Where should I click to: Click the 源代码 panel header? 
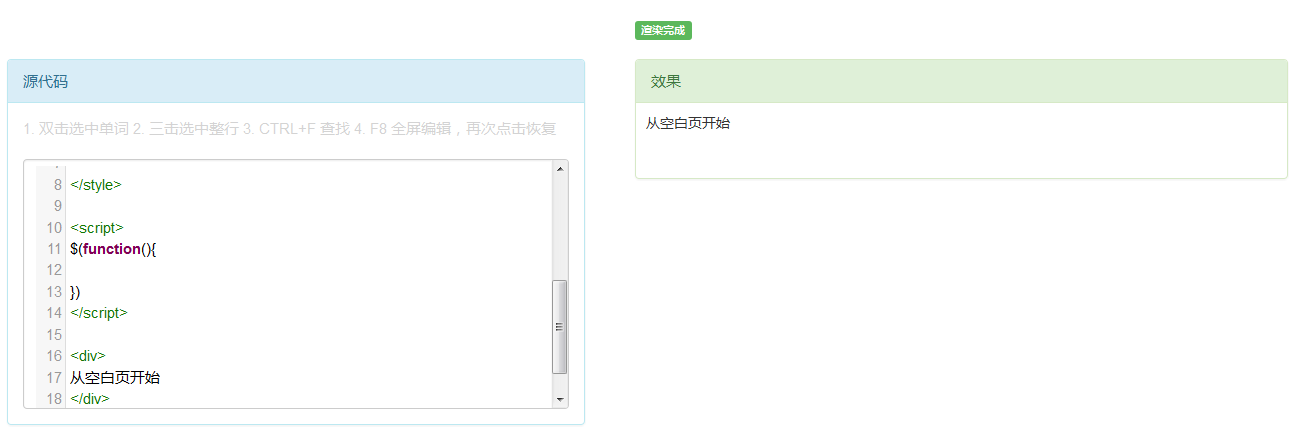click(x=296, y=82)
